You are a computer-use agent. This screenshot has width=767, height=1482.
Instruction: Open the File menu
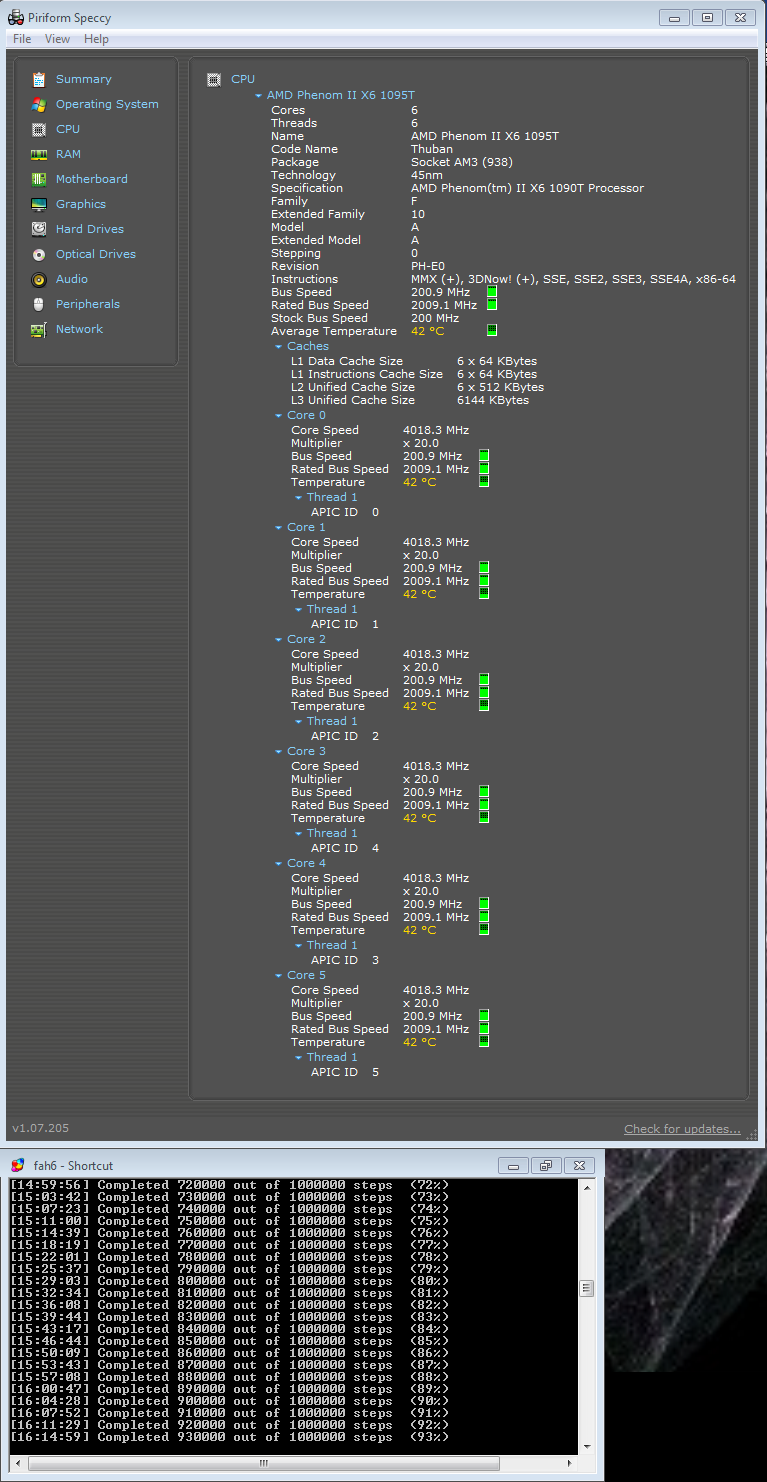[22, 39]
